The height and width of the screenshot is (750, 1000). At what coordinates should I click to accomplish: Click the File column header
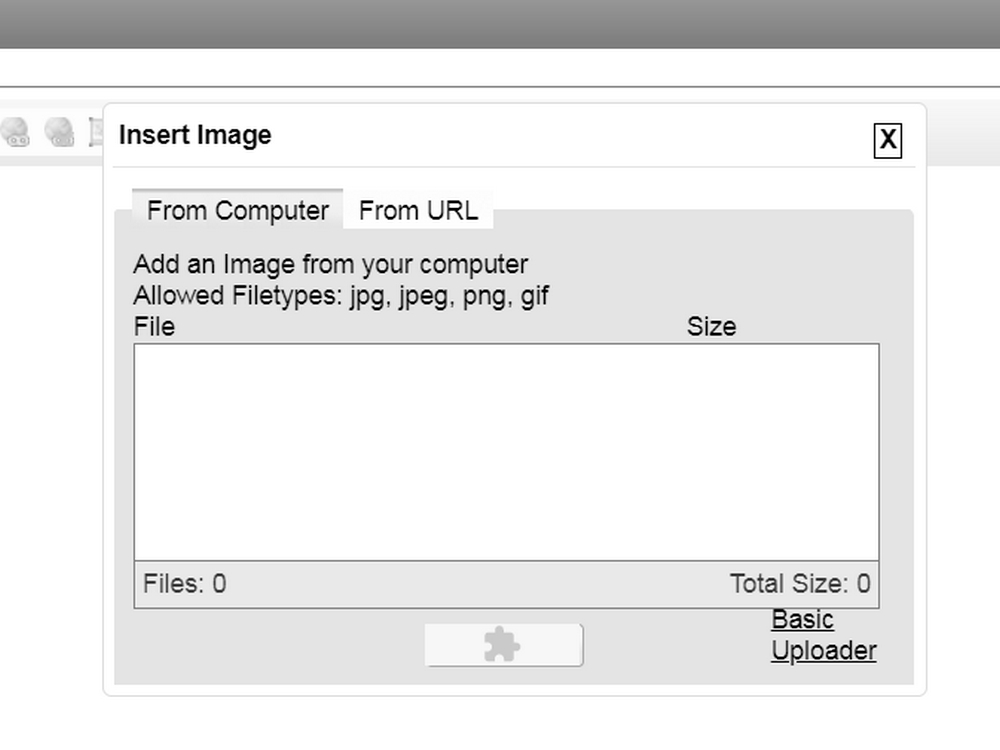point(154,327)
